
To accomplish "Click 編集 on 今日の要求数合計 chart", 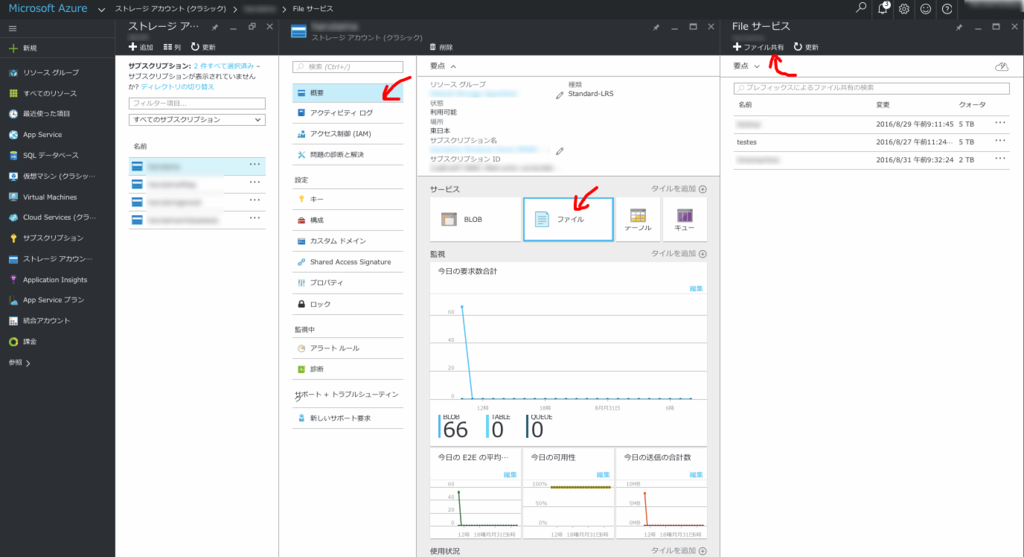I will click(x=696, y=289).
